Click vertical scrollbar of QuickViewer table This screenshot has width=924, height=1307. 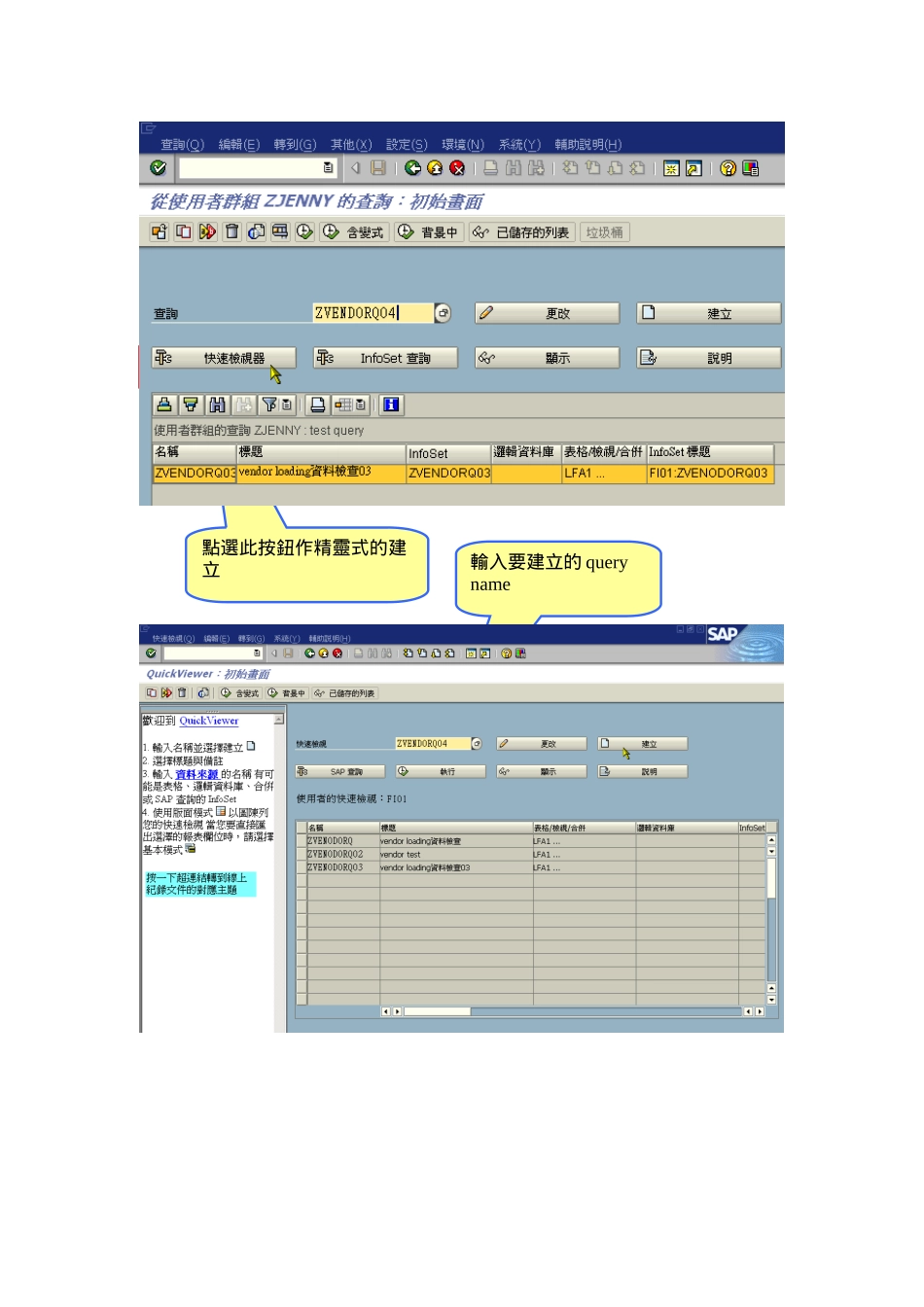click(771, 920)
